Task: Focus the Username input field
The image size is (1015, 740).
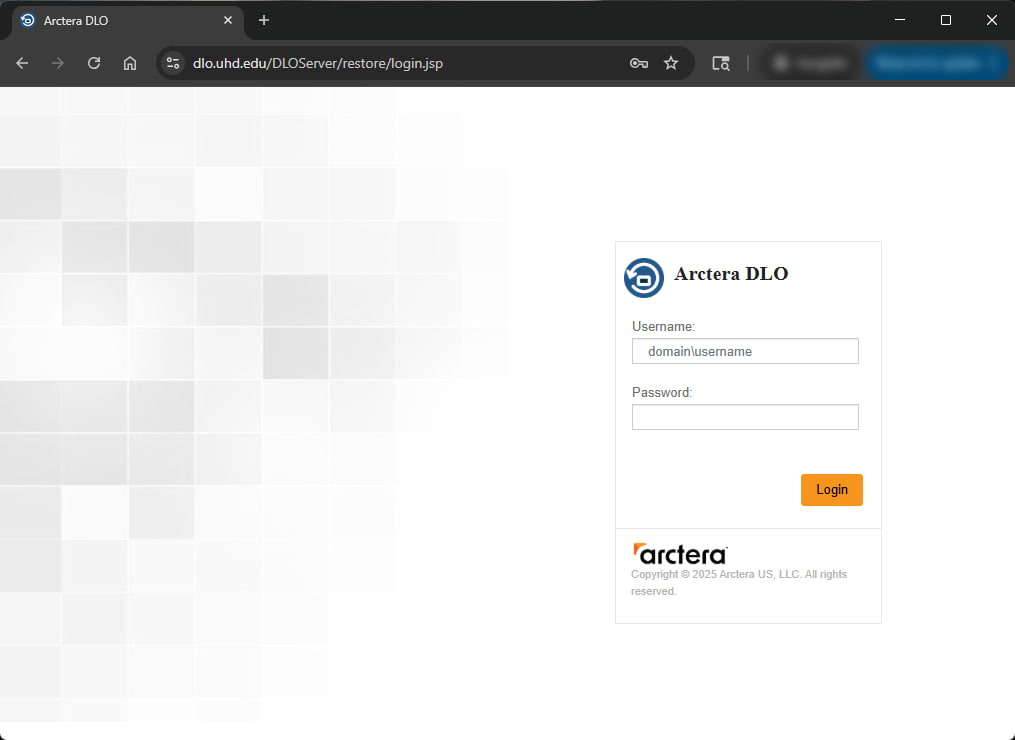Action: coord(745,351)
